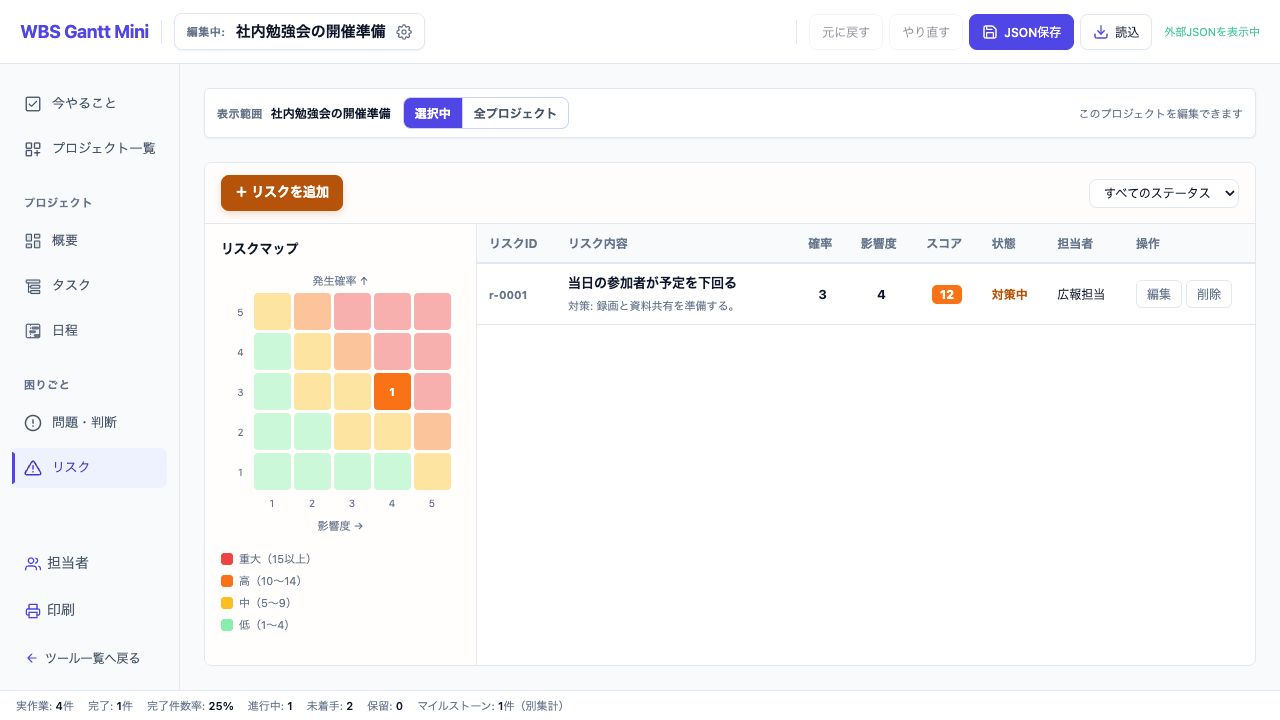Open プロジェクト一覧 page
Image resolution: width=1280 pixels, height=720 pixels.
coord(89,148)
